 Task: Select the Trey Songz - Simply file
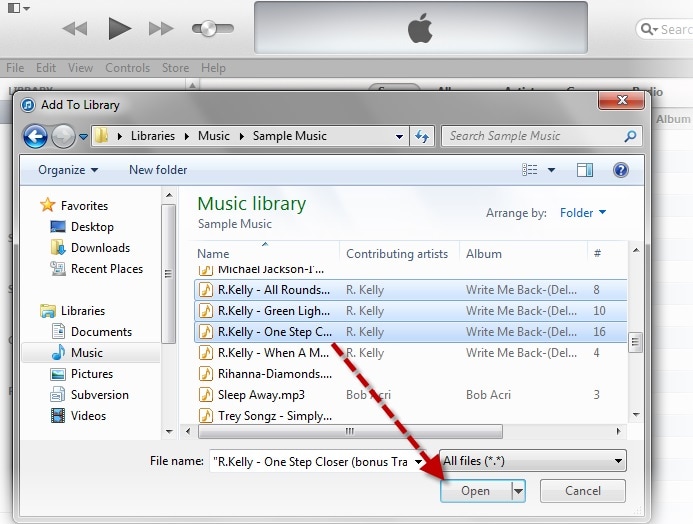coord(411,416)
